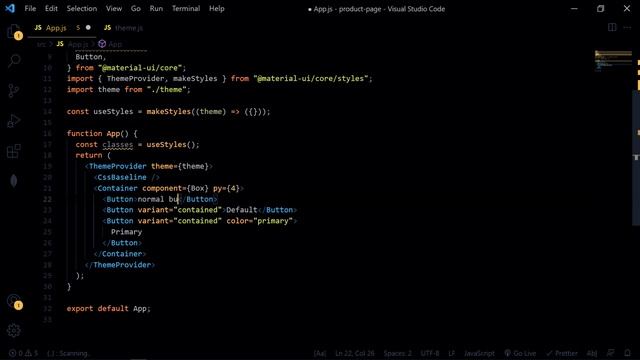Screen dimensions: 640x360
Task: Click Spaces: 2 indentation setting
Action: (x=397, y=353)
